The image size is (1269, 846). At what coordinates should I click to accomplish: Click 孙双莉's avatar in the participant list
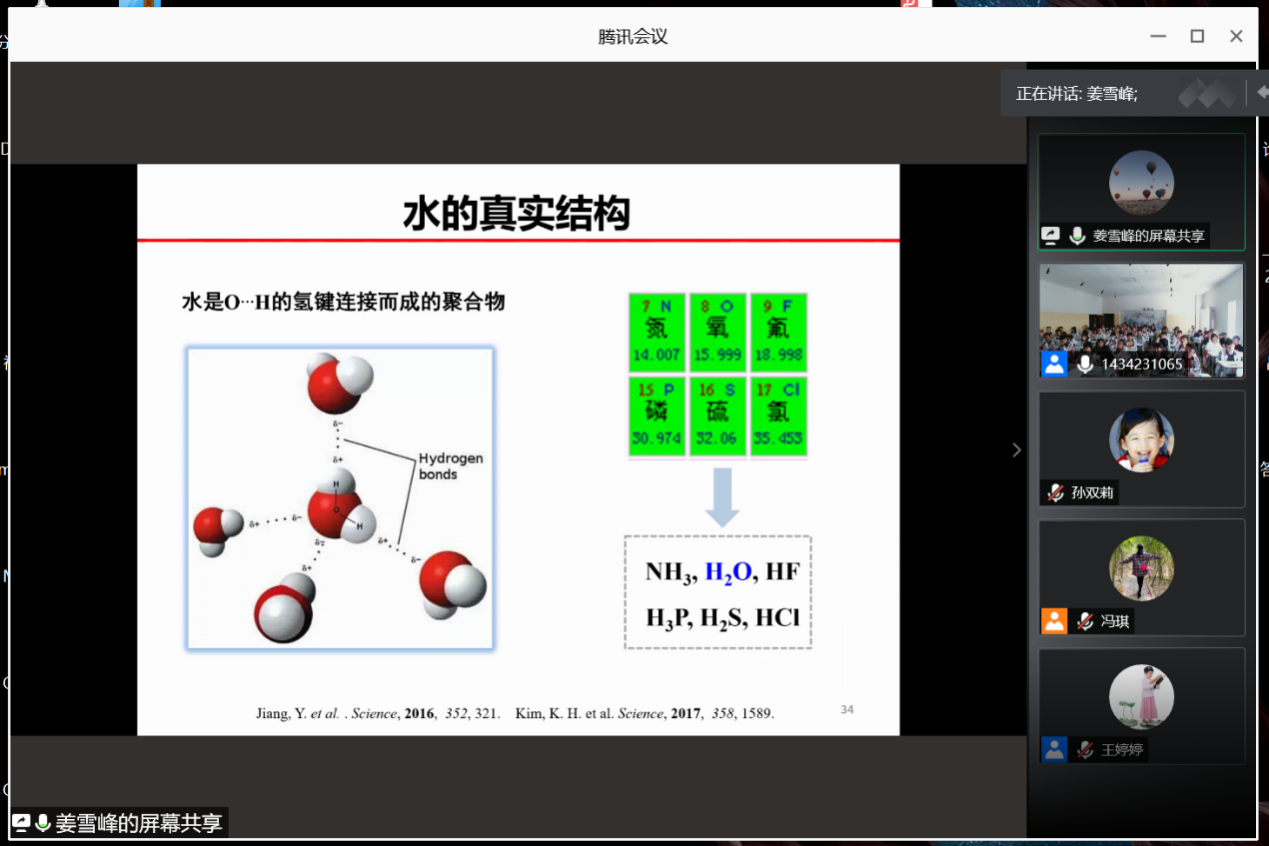(1141, 440)
